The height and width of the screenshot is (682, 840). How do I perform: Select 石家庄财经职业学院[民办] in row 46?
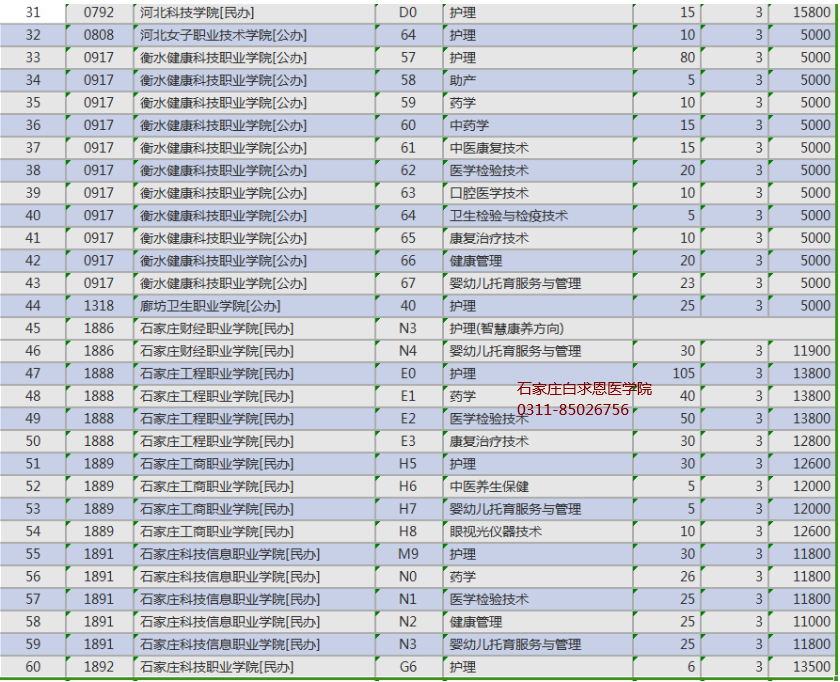click(254, 350)
